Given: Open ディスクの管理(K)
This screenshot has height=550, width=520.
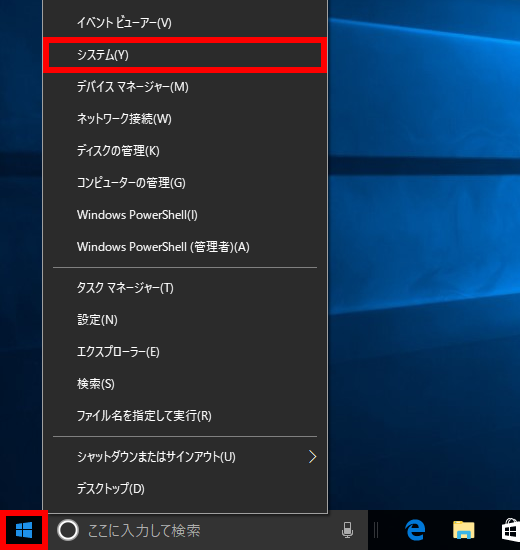Looking at the screenshot, I should coord(185,151).
